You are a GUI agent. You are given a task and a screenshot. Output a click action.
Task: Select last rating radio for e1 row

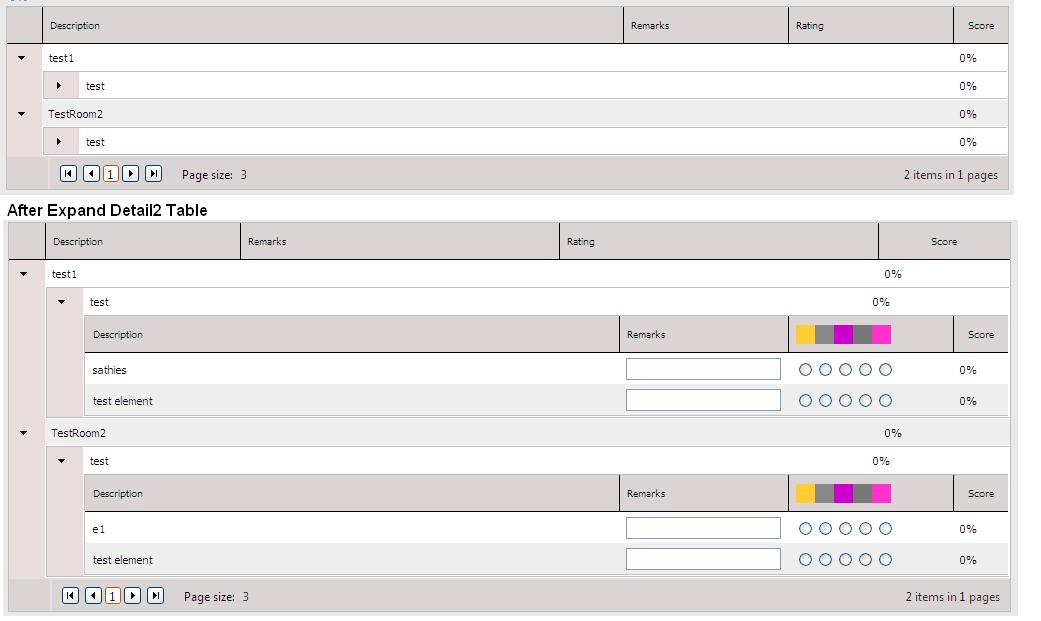(x=885, y=529)
